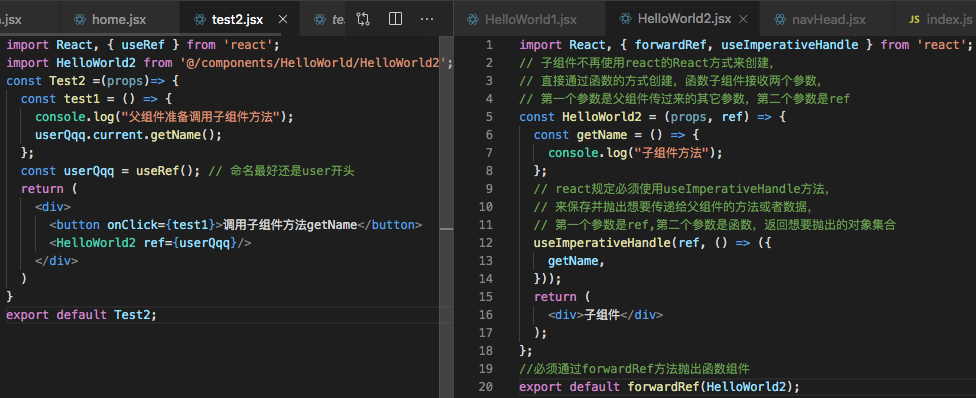The width and height of the screenshot is (976, 398).
Task: Switch to the home.jsx tab
Action: [110, 19]
